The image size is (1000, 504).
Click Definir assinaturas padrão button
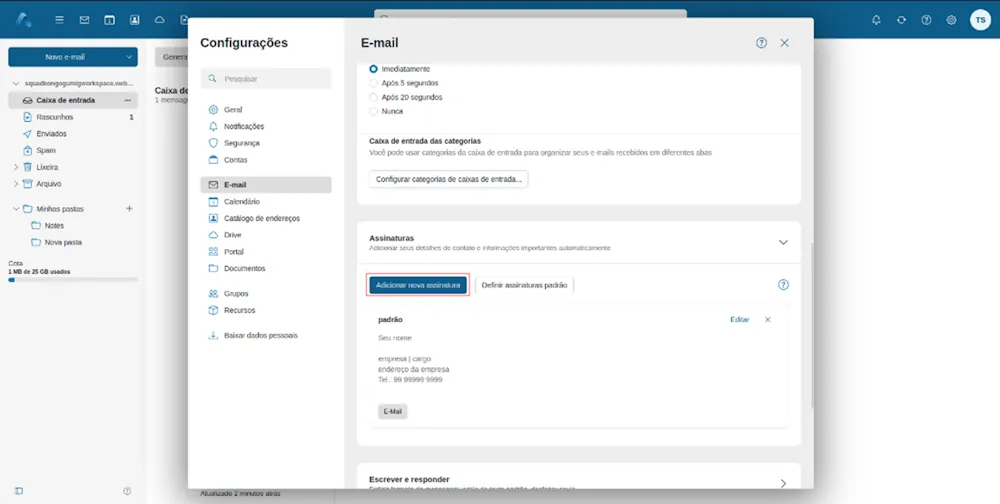524,285
